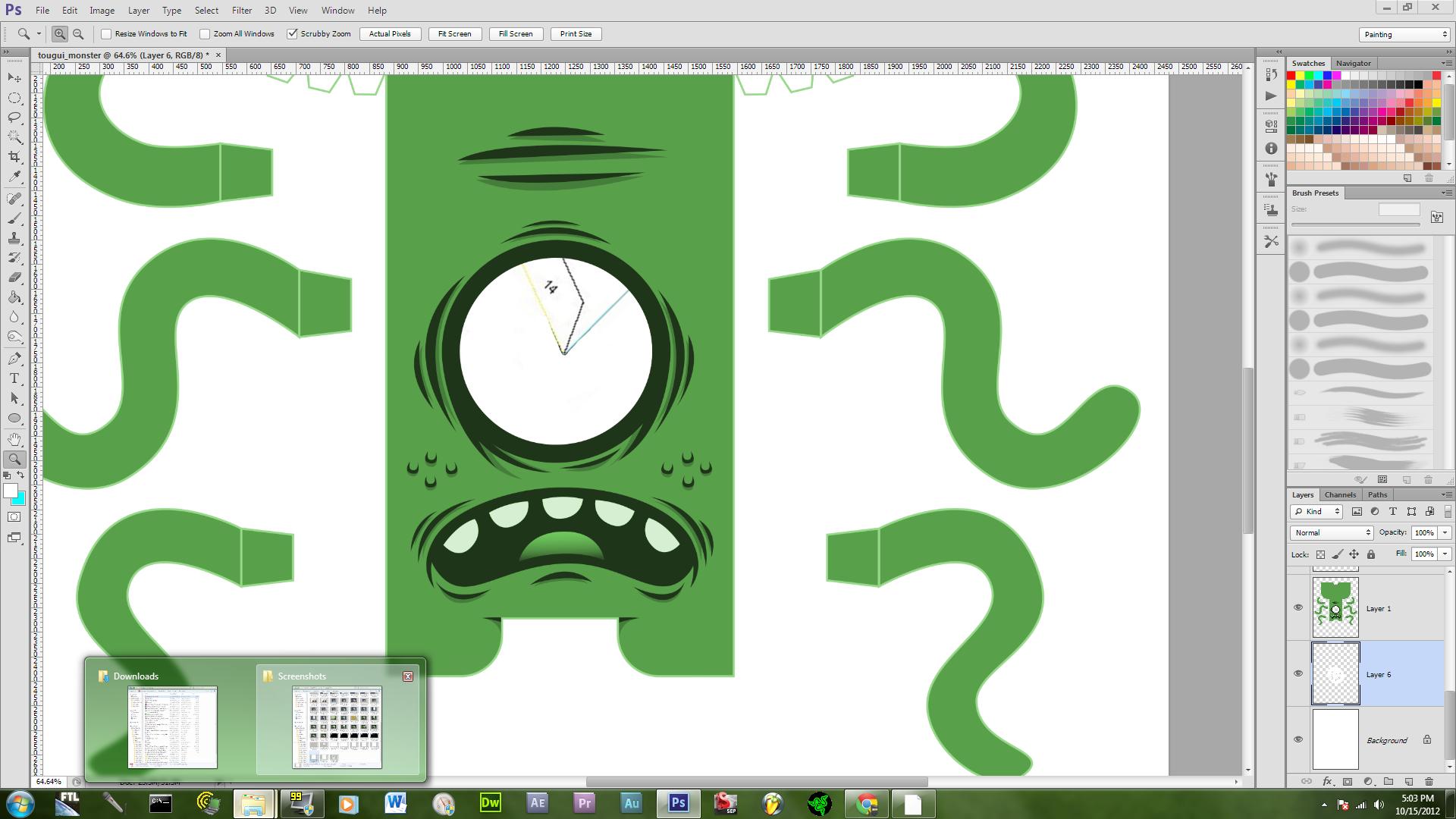
Task: Open the Normal blend mode dropdown
Action: (x=1332, y=532)
